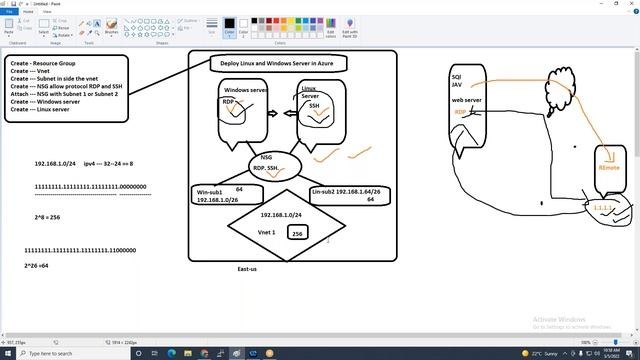Viewport: 640px width, 360px height.
Task: Open Paint Help question mark icon
Action: (x=636, y=11)
